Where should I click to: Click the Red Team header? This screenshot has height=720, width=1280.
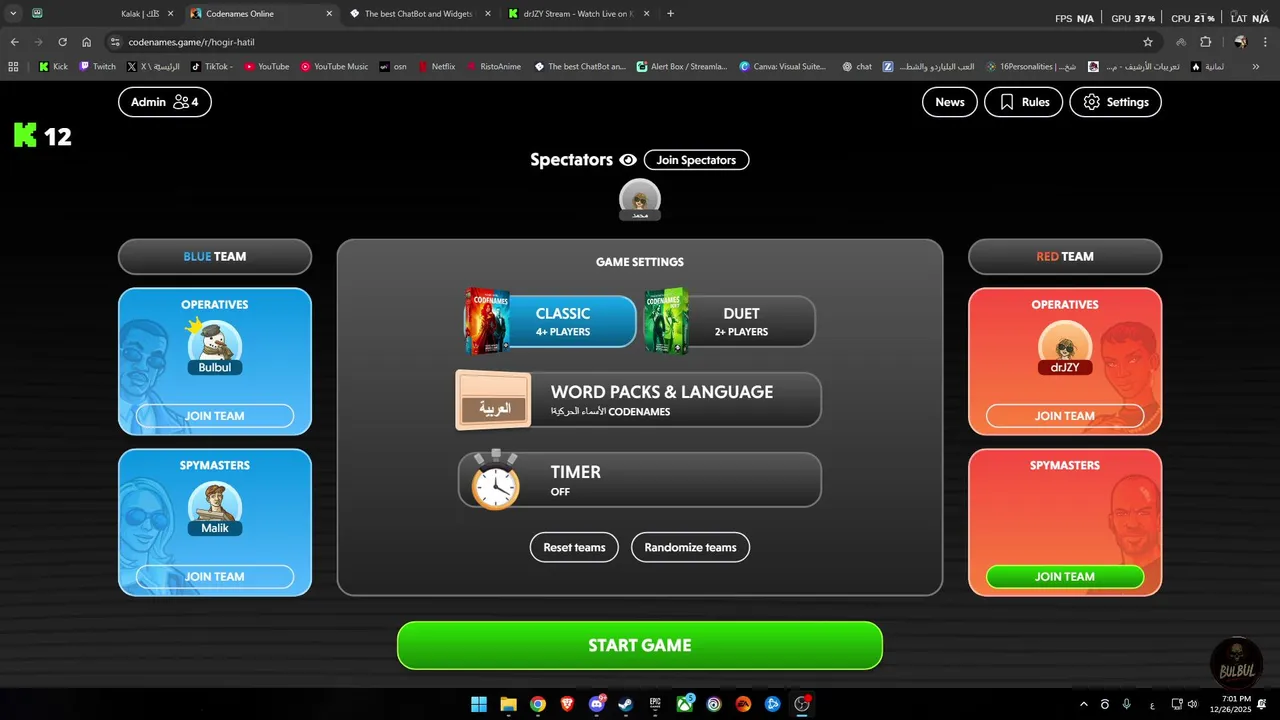tap(1065, 257)
